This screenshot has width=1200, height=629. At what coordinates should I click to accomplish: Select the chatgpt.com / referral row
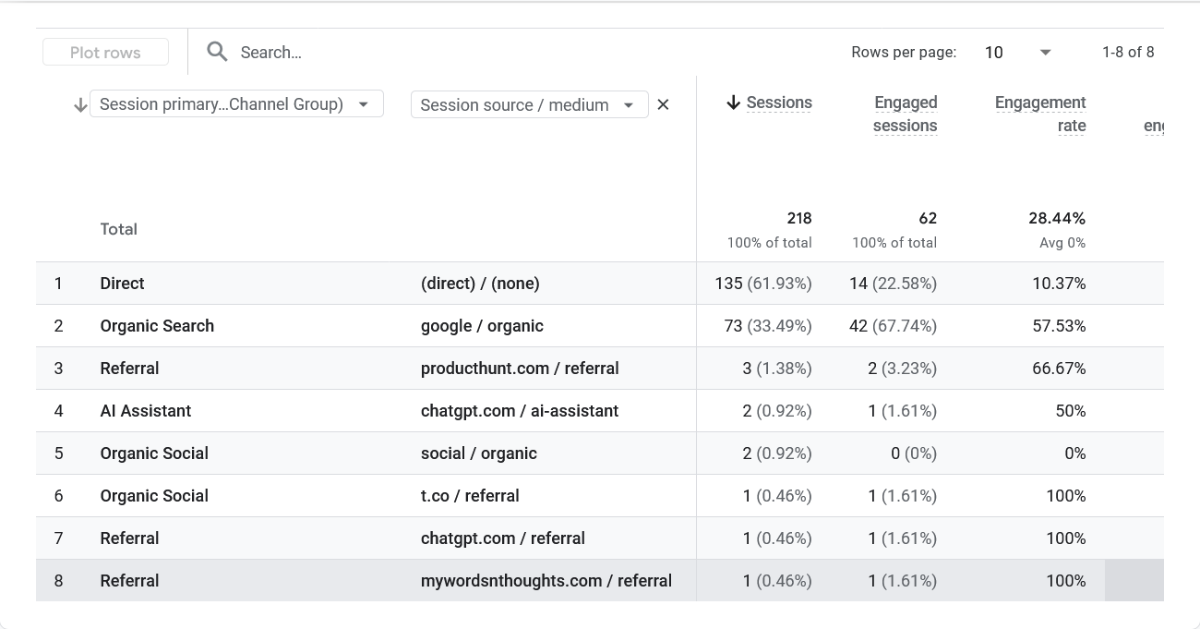600,538
